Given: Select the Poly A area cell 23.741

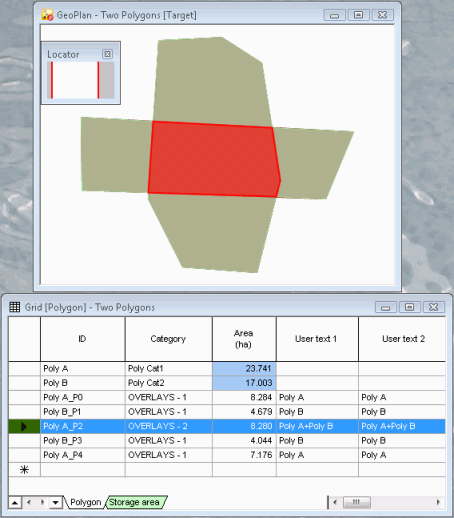Looking at the screenshot, I should point(244,369).
